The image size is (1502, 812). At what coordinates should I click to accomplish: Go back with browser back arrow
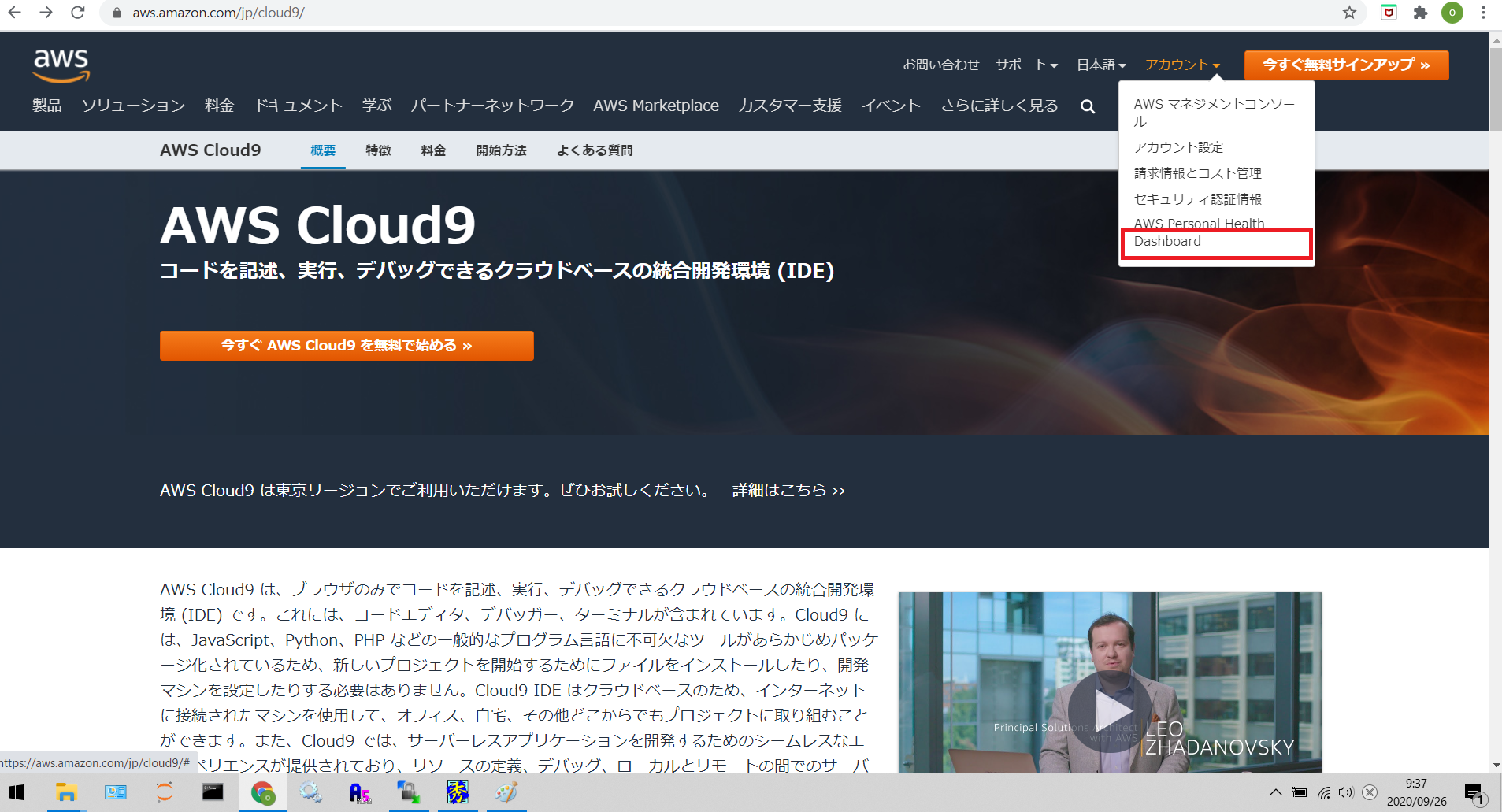(x=14, y=13)
